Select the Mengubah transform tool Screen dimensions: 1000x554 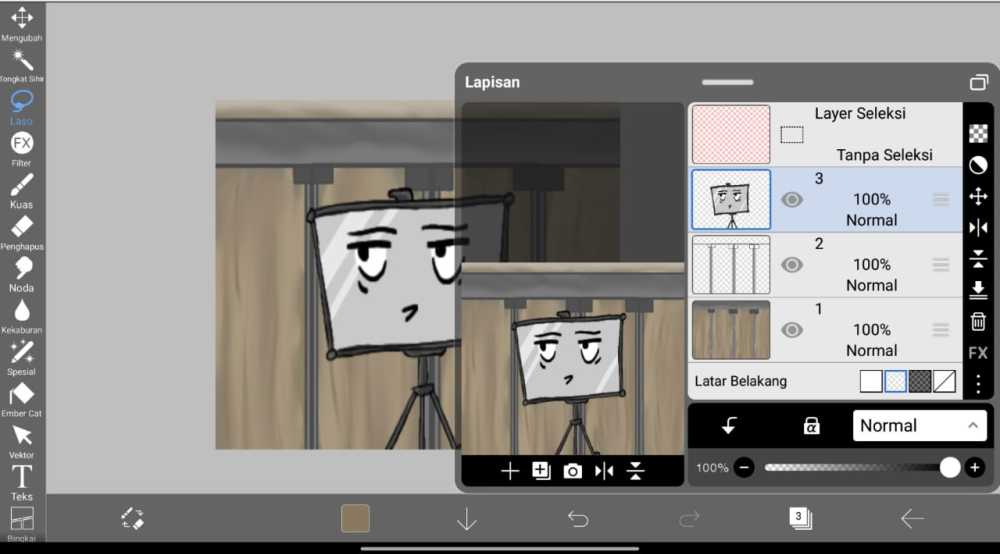[x=22, y=24]
